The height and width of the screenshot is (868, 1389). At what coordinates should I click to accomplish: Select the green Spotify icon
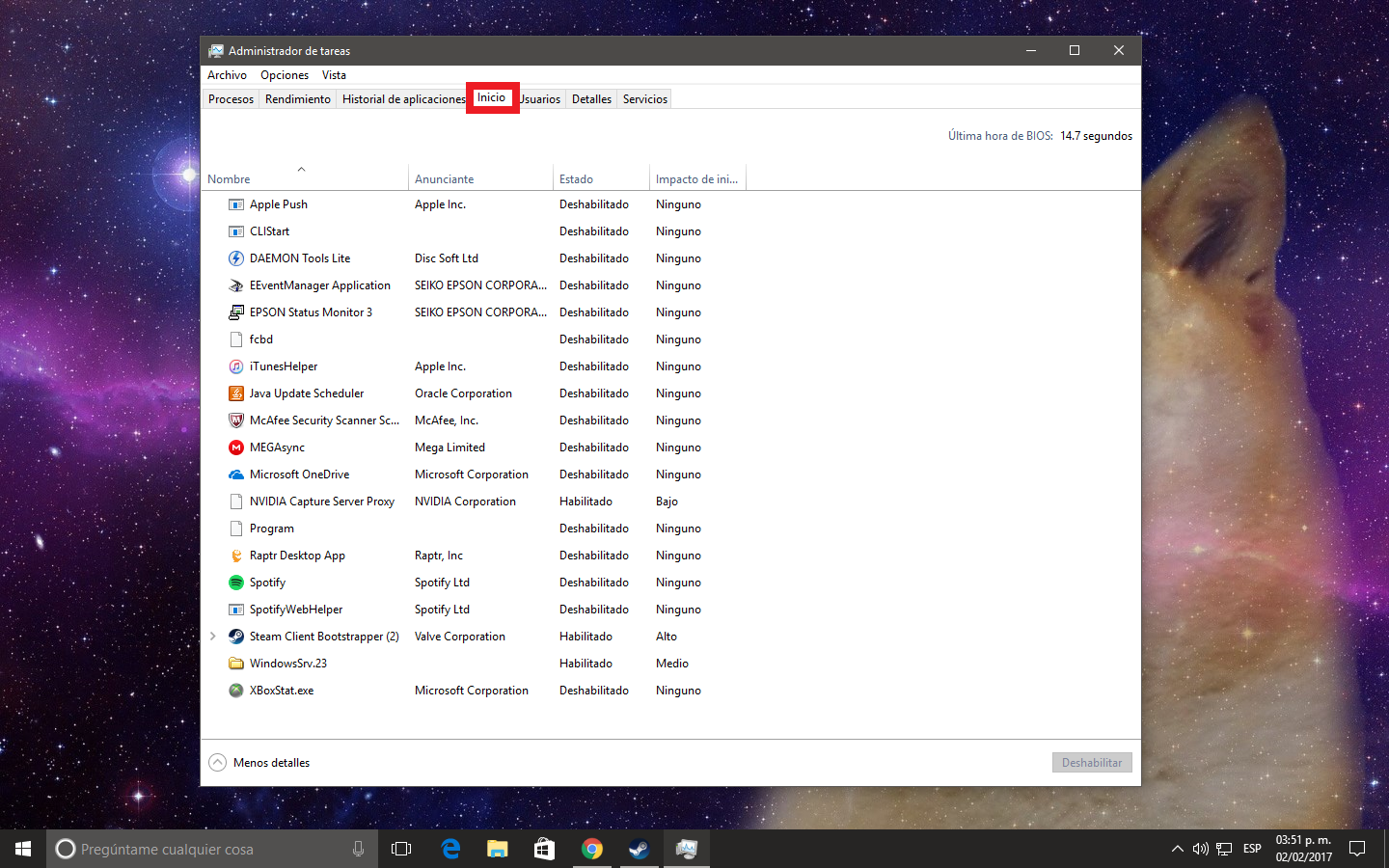[235, 583]
